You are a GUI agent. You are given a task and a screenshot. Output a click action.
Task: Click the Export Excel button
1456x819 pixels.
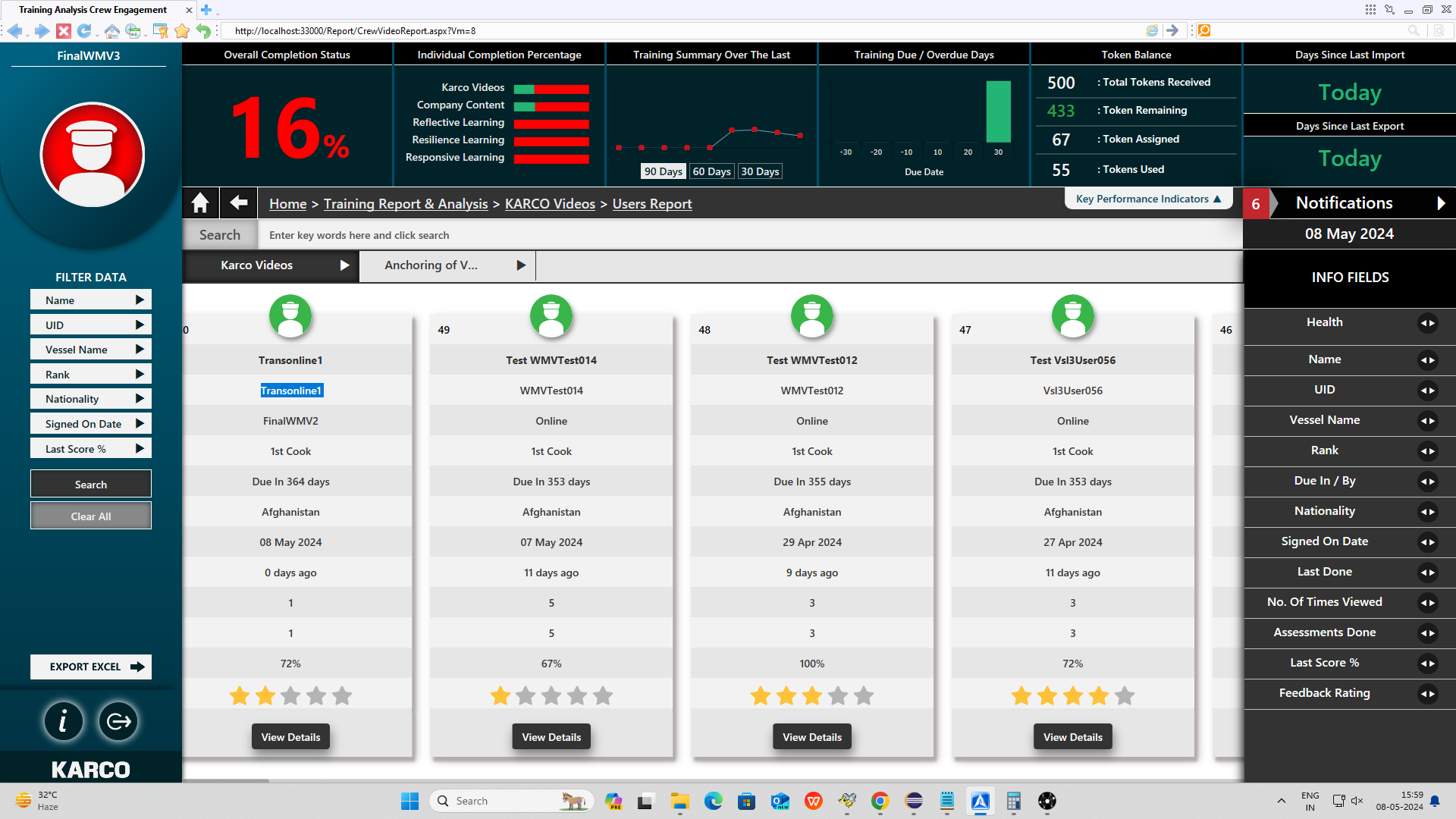(91, 667)
